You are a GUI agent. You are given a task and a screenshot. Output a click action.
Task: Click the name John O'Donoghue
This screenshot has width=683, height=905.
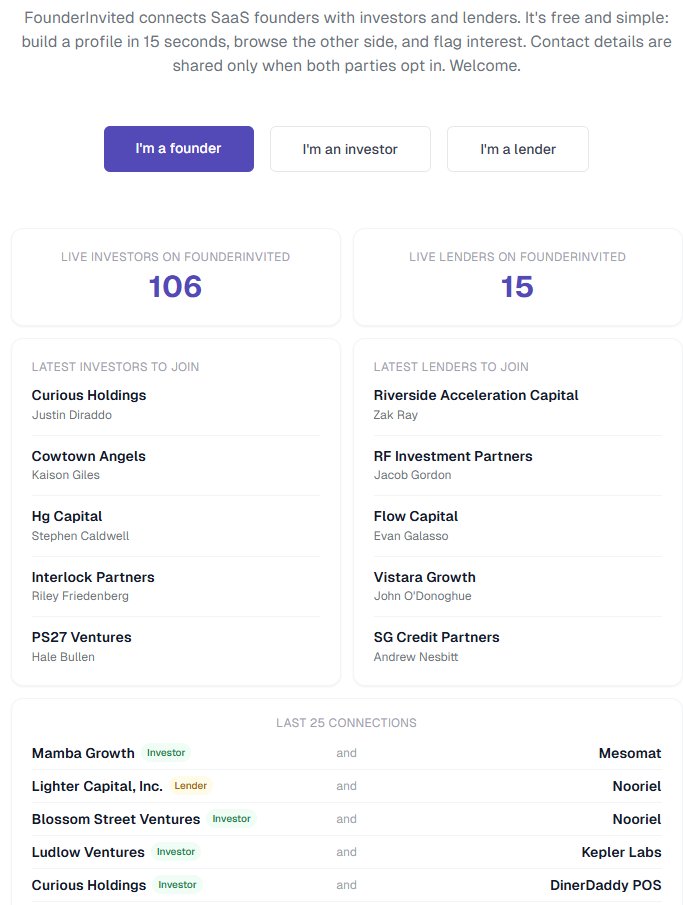[x=422, y=596]
